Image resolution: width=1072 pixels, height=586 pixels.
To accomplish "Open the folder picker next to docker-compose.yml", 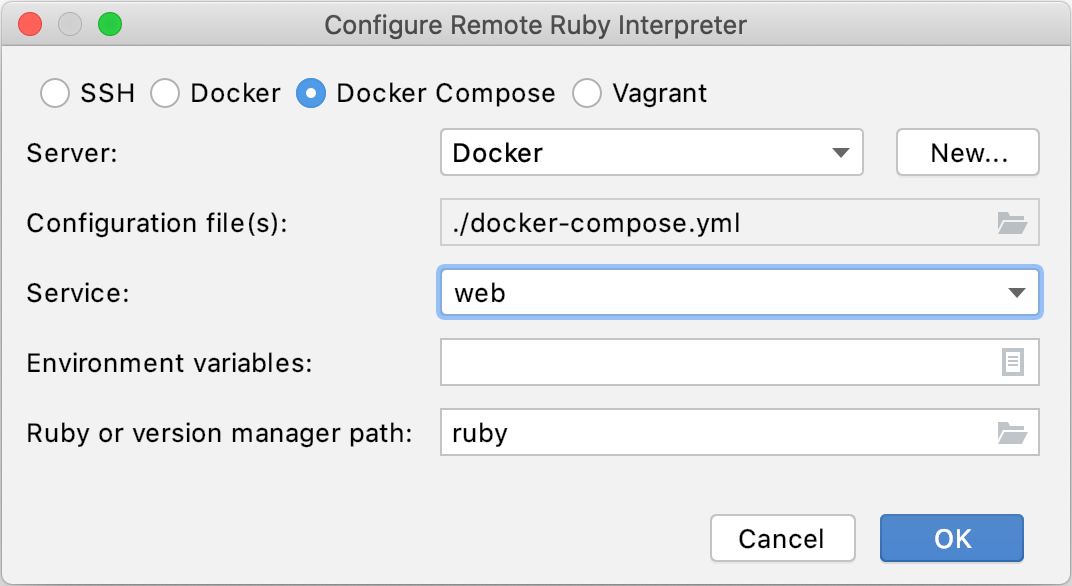I will coord(1012,222).
